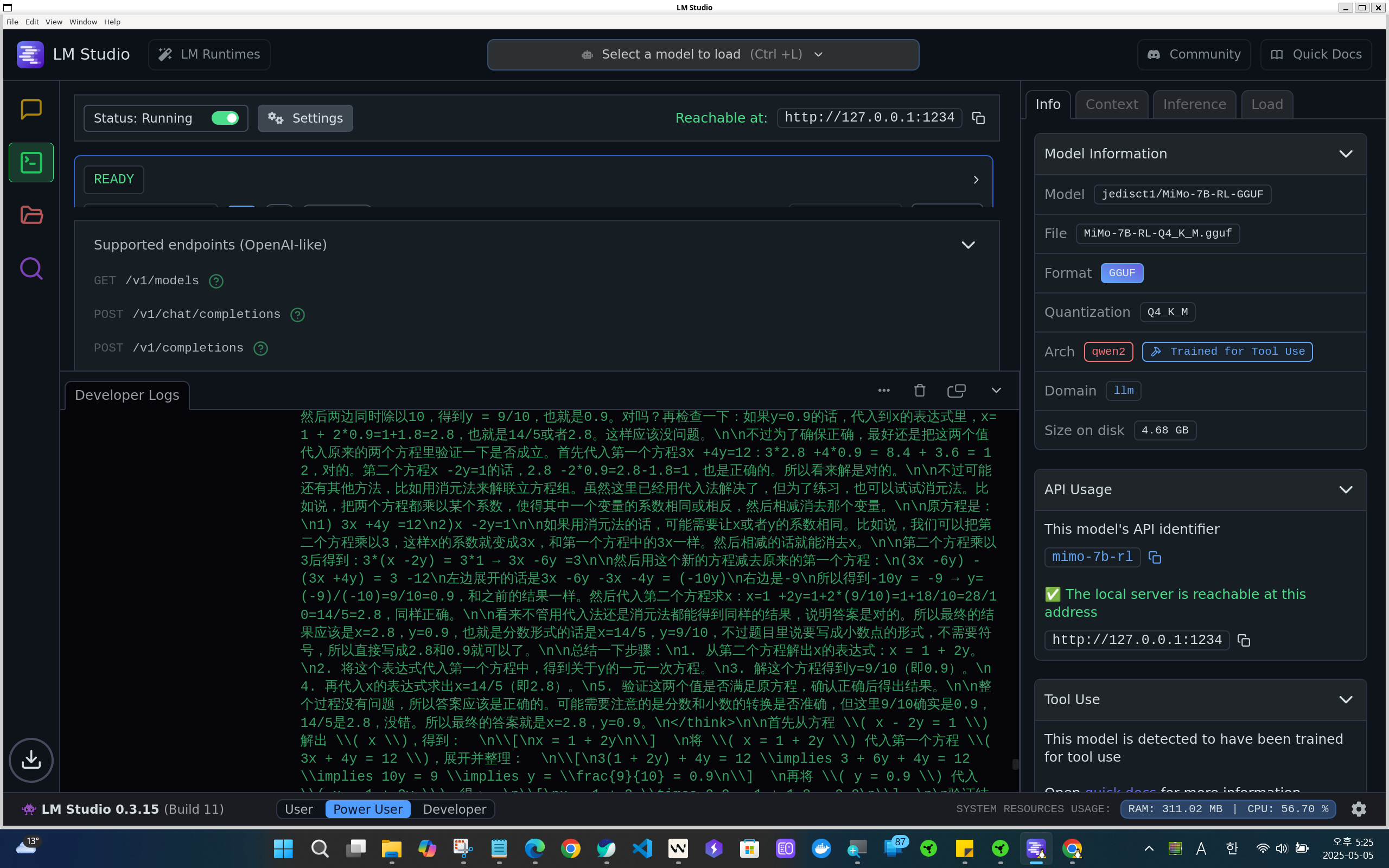Screen dimensions: 1389x868
Task: Select Power User mode
Action: click(368, 809)
